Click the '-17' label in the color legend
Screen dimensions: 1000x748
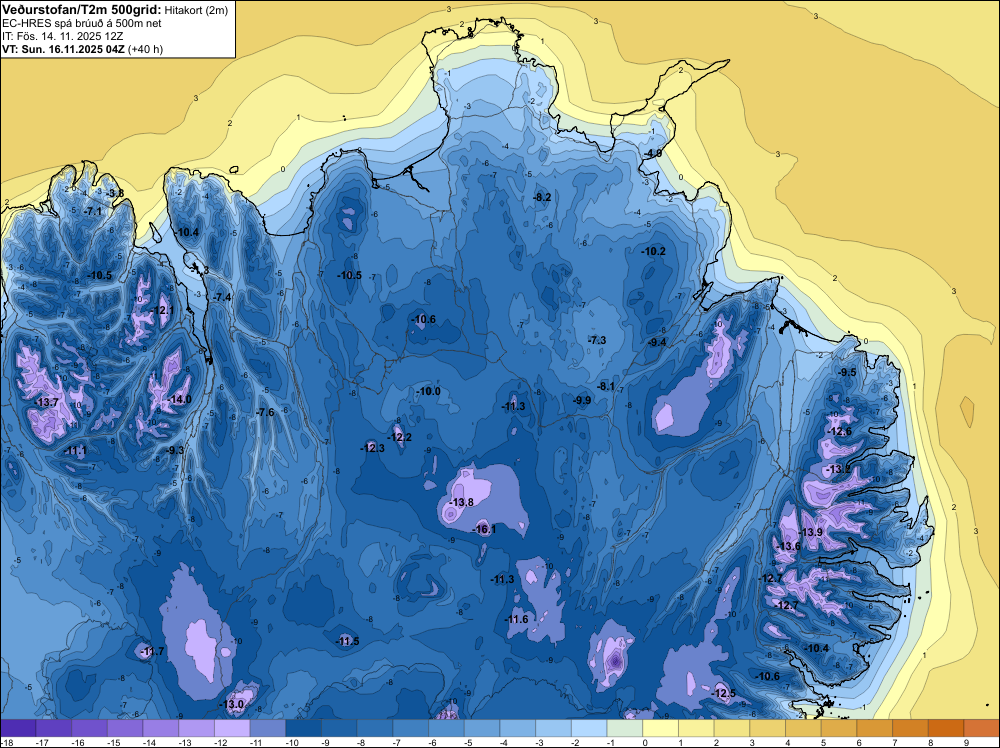[42, 742]
